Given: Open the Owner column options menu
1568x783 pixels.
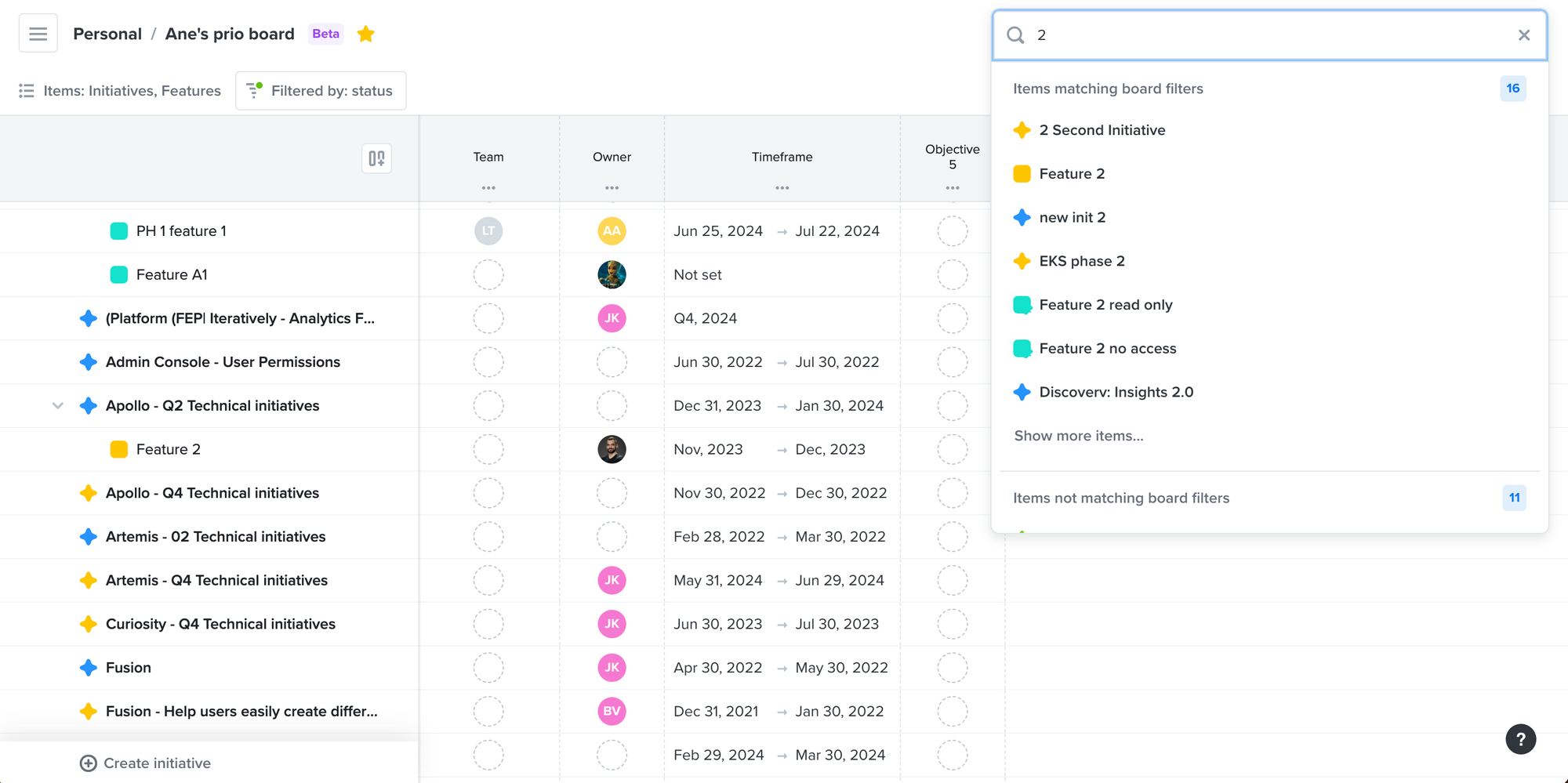Looking at the screenshot, I should click(612, 187).
